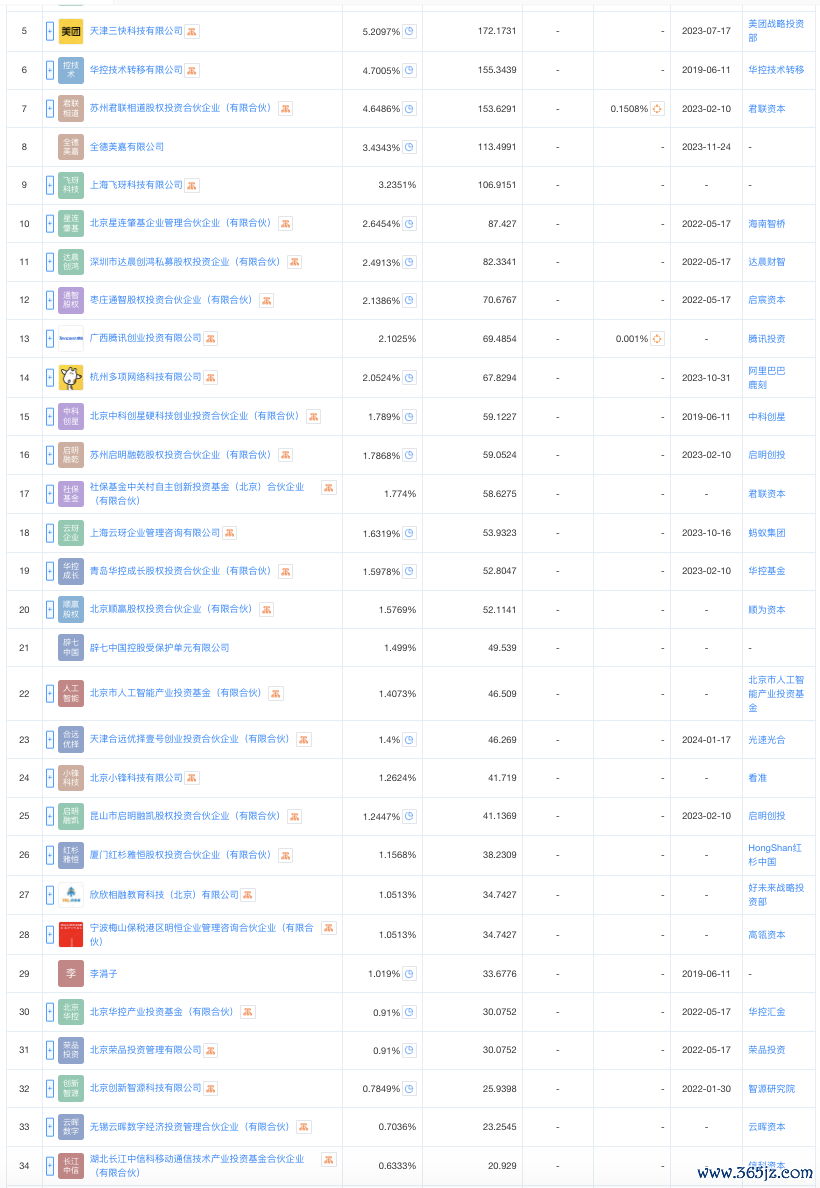
Task: Click the 腾讯投资 investor link
Action: click(x=767, y=339)
